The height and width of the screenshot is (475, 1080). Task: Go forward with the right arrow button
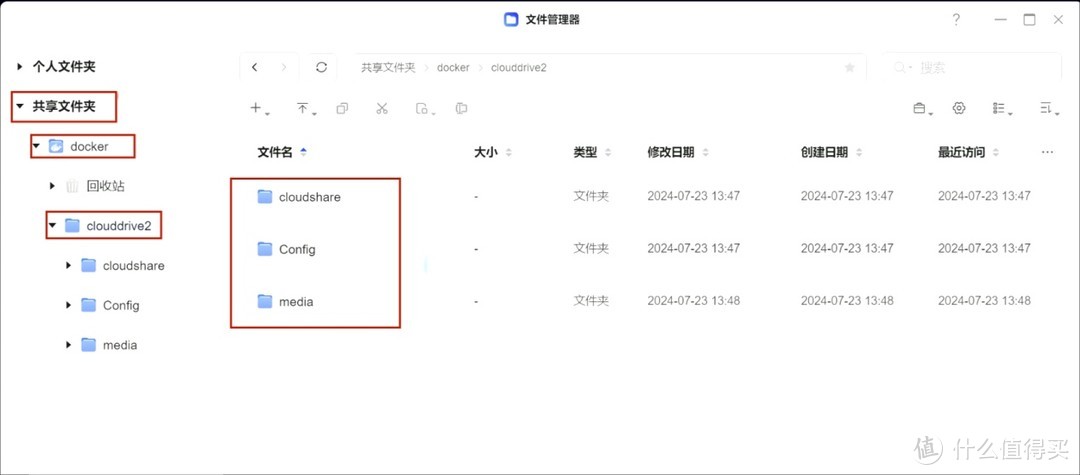tap(284, 67)
